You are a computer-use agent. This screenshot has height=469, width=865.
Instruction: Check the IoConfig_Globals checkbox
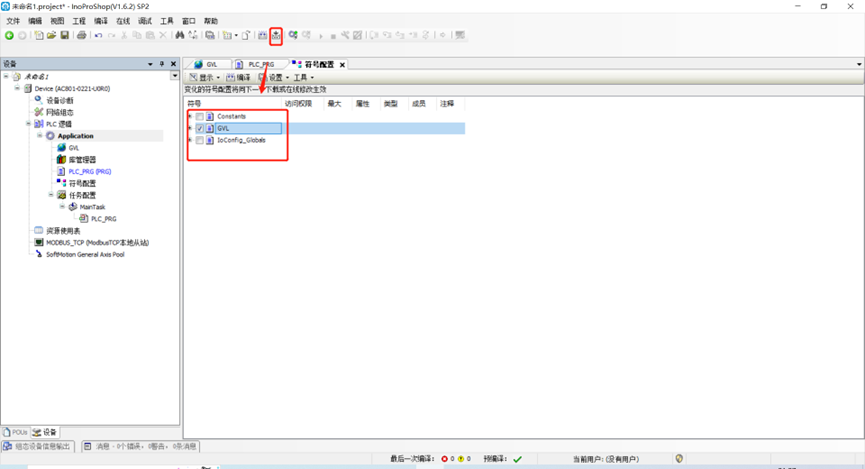click(x=200, y=140)
